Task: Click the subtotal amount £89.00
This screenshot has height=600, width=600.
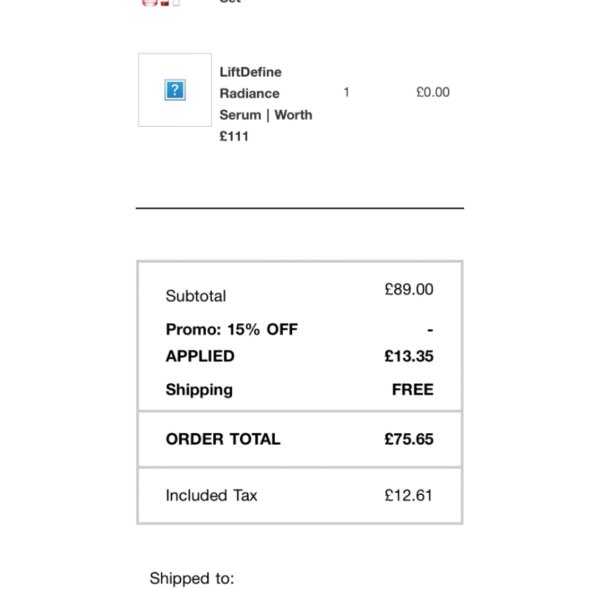Action: tap(409, 290)
